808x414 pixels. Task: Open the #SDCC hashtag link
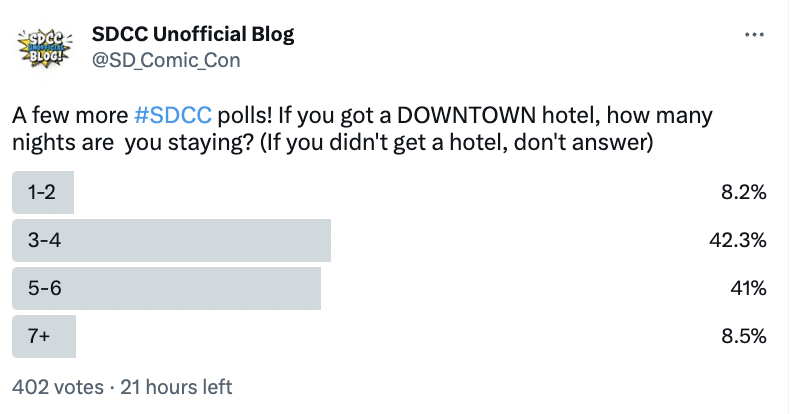coord(173,115)
